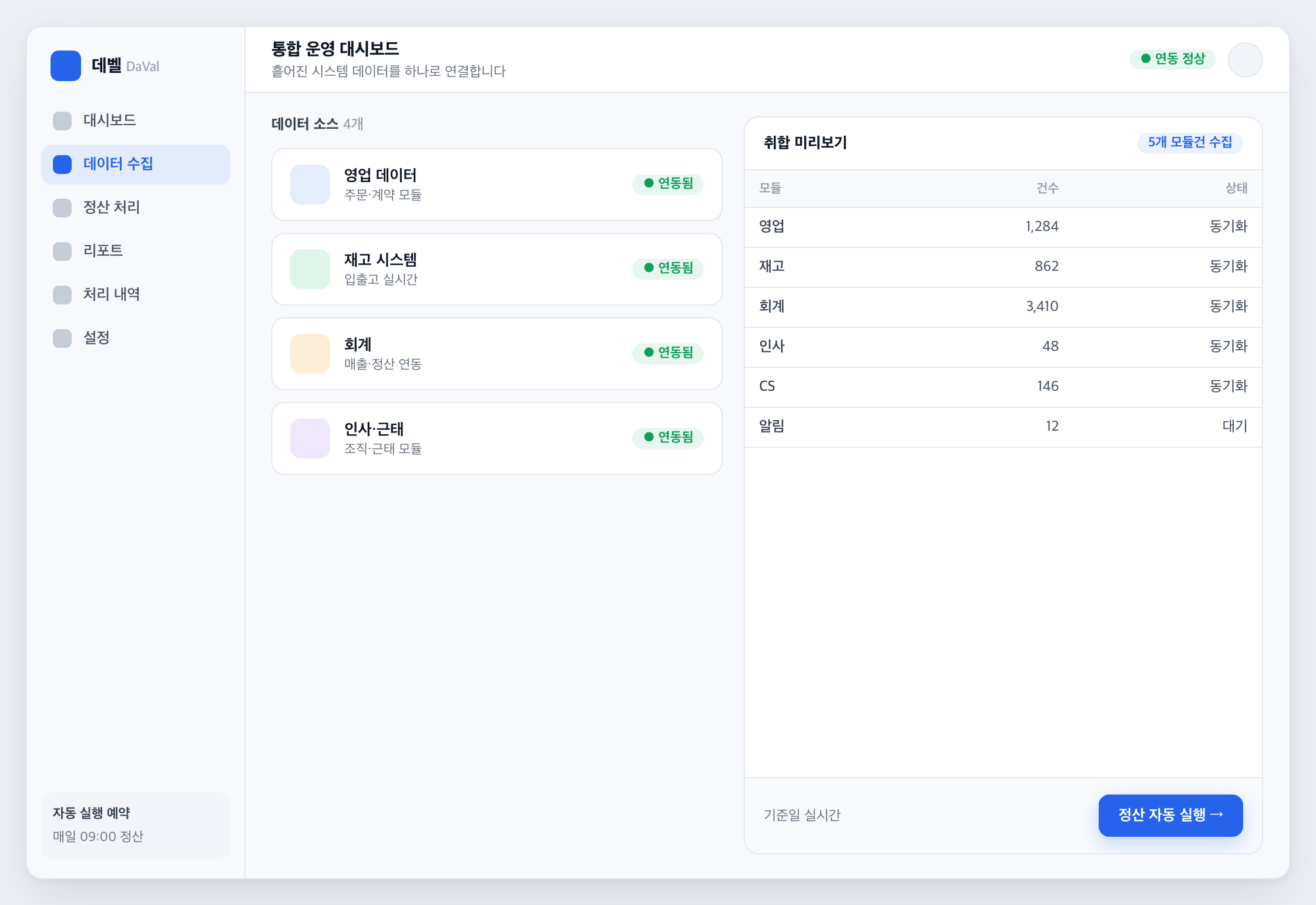Open the 데이터 수집 menu item
This screenshot has width=1316, height=905.
coord(136,164)
